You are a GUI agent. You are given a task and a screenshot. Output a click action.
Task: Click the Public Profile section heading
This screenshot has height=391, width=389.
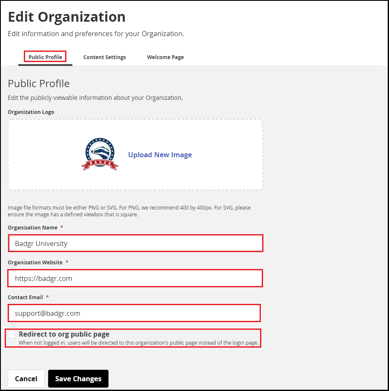click(39, 83)
